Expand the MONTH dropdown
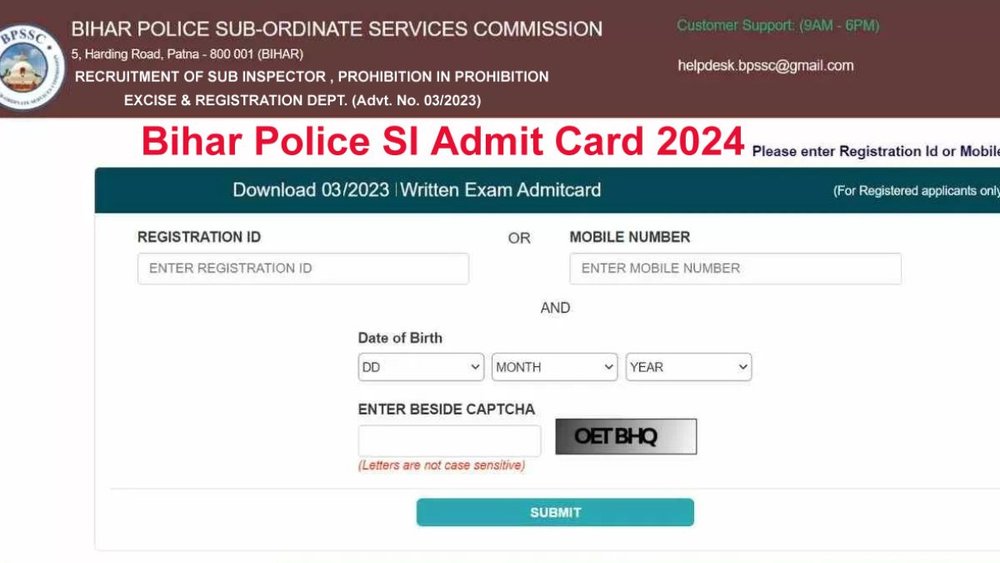Viewport: 1000px width, 563px height. [x=554, y=367]
